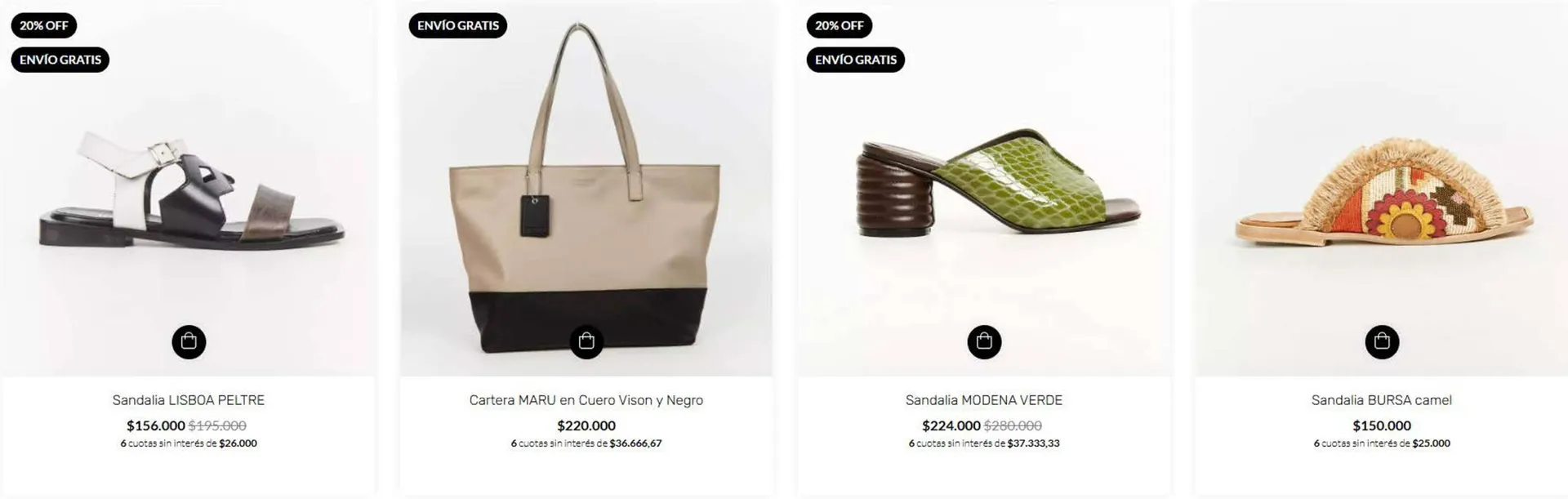
Task: Open the Sandalia LISBOA PELTRE product title
Action: point(189,400)
